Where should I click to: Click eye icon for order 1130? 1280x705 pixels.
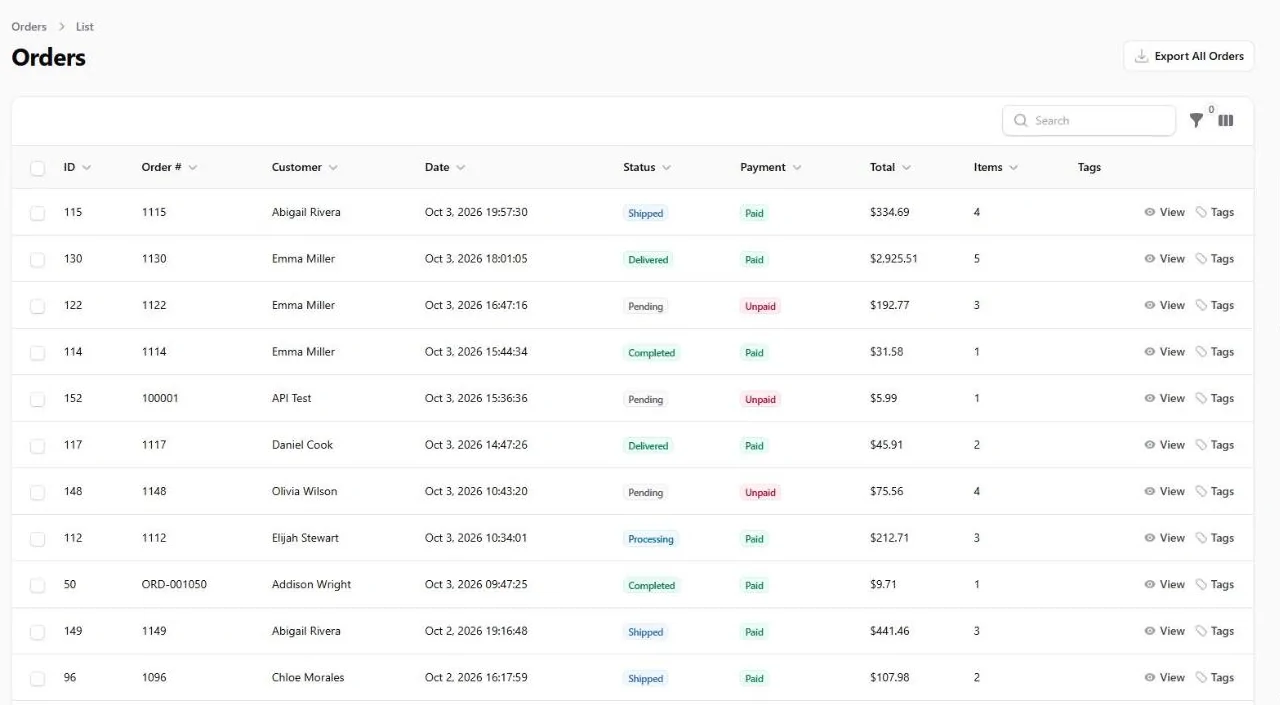click(1150, 259)
